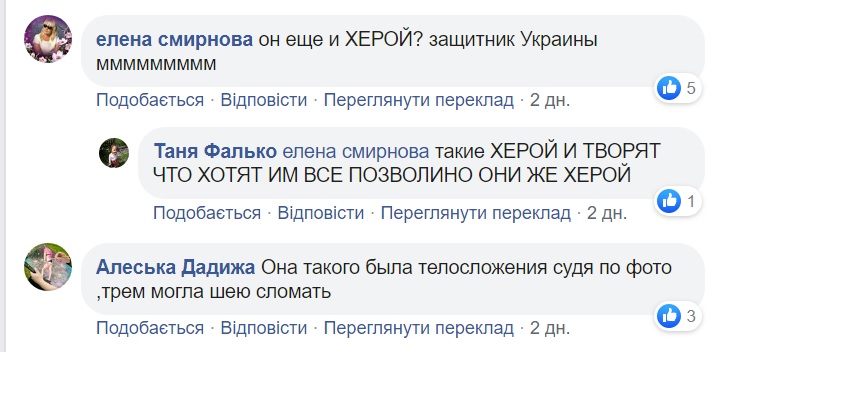The width and height of the screenshot is (857, 407).
Task: Click the like reaction icon with 3 likes
Action: click(669, 317)
